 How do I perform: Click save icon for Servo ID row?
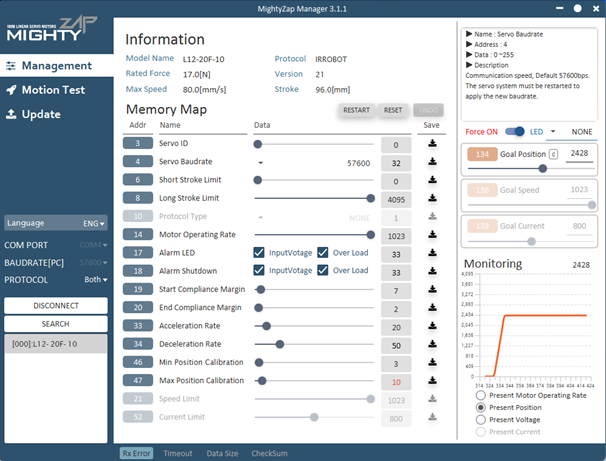tap(432, 144)
